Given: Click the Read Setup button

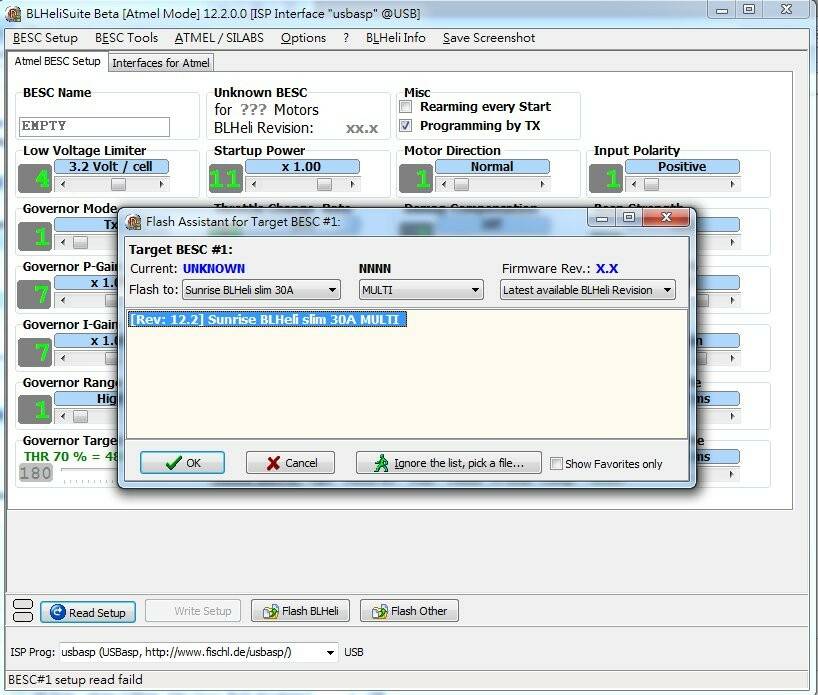Looking at the screenshot, I should (88, 612).
